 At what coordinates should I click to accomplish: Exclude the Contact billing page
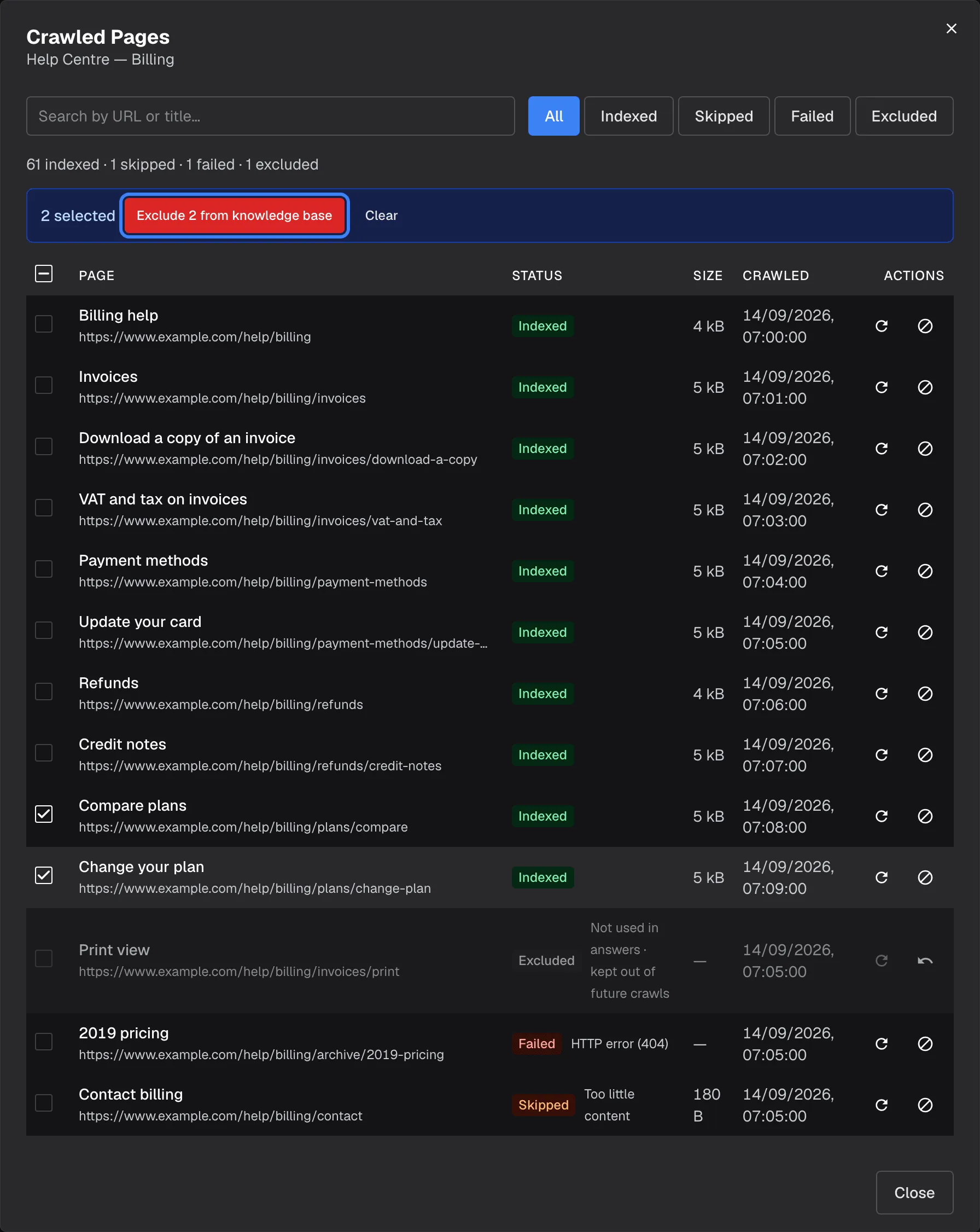925,1105
